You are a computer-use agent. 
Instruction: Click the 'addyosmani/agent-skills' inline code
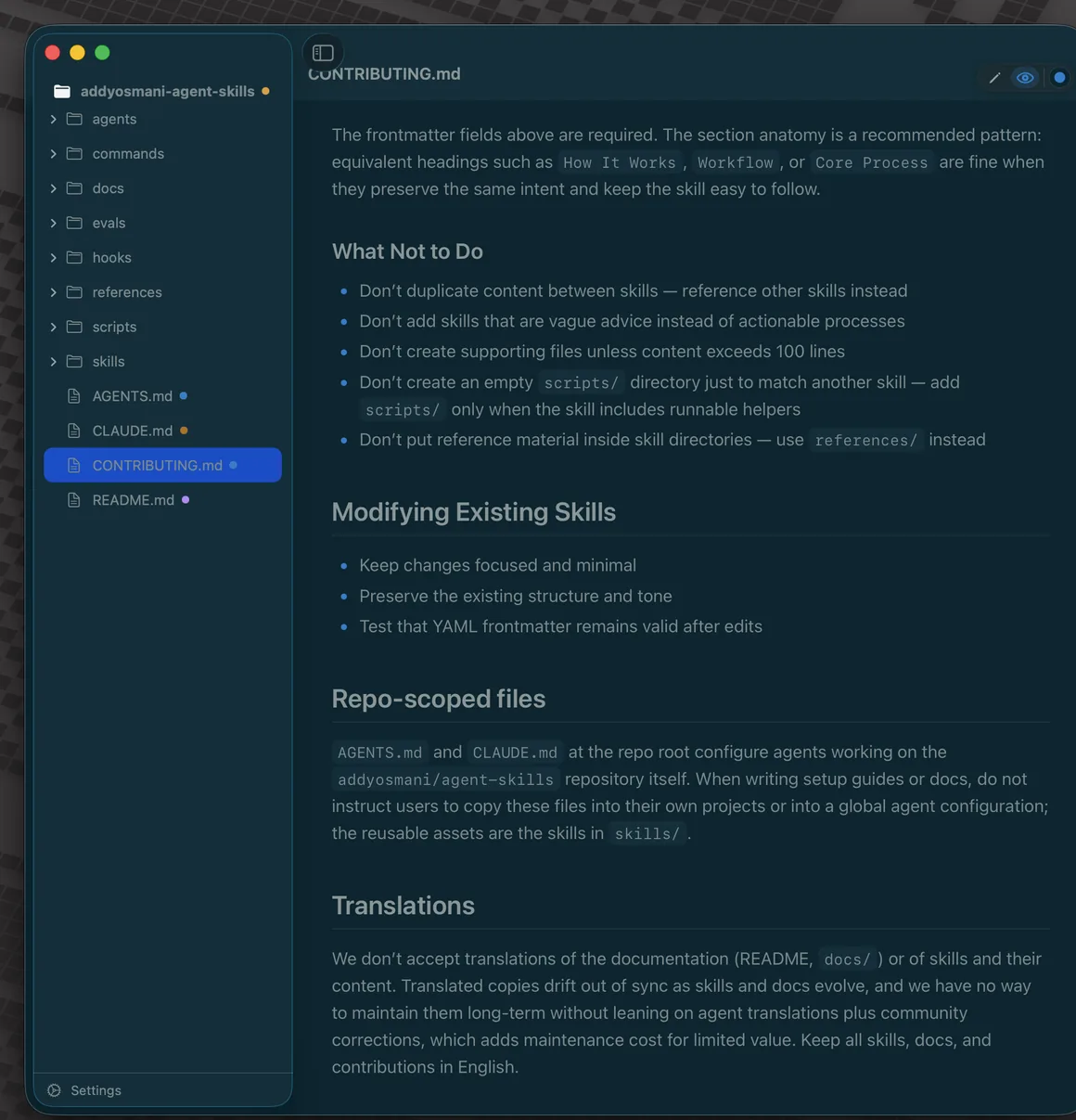click(x=445, y=779)
